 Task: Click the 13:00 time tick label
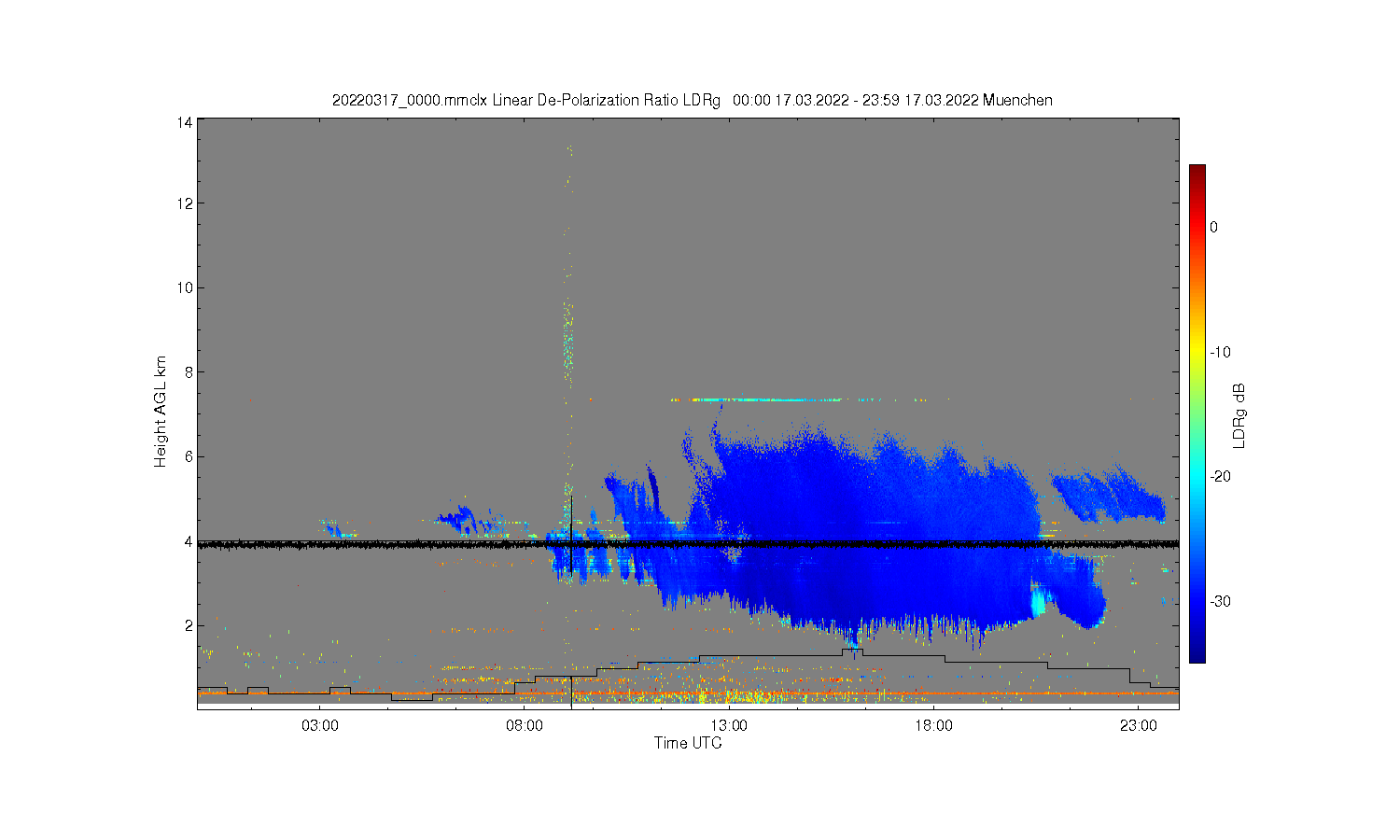point(729,725)
